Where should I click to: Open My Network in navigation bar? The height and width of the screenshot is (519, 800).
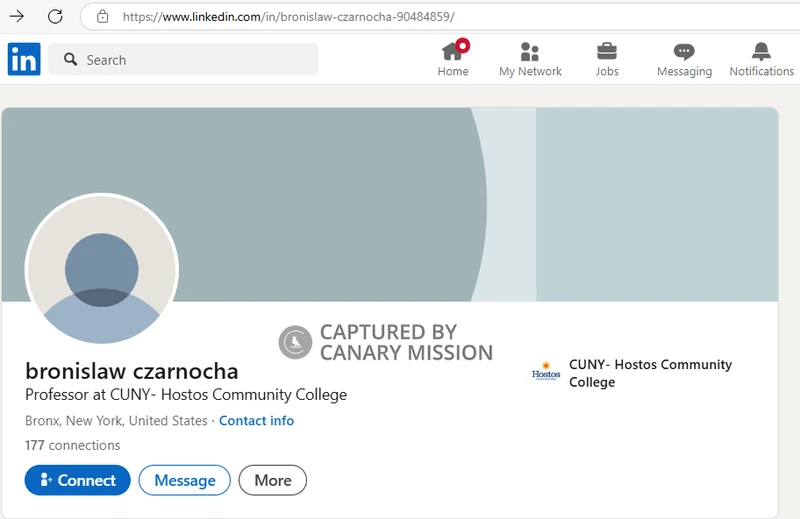(530, 59)
